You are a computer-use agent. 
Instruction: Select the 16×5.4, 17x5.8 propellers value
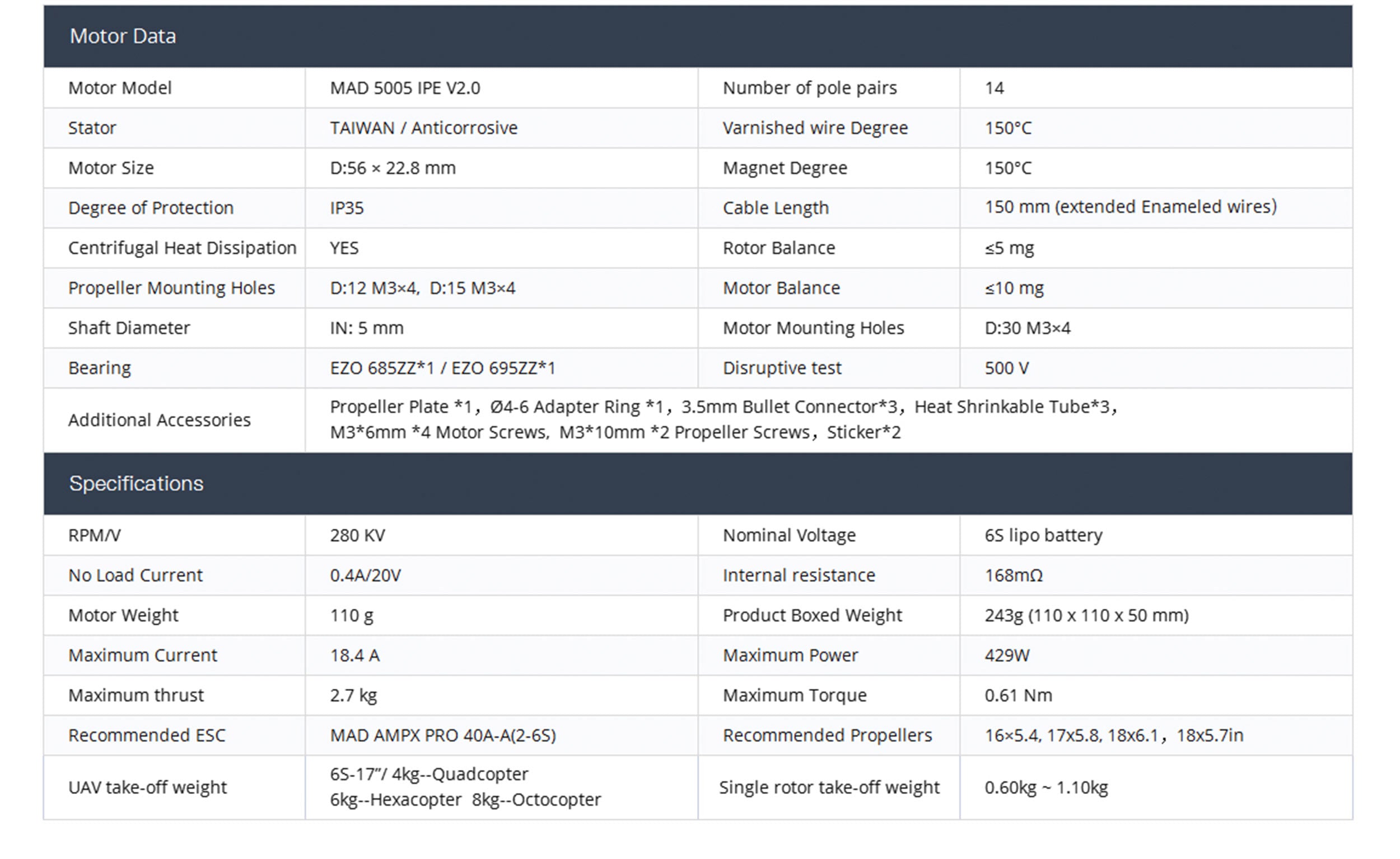pyautogui.click(x=1114, y=736)
